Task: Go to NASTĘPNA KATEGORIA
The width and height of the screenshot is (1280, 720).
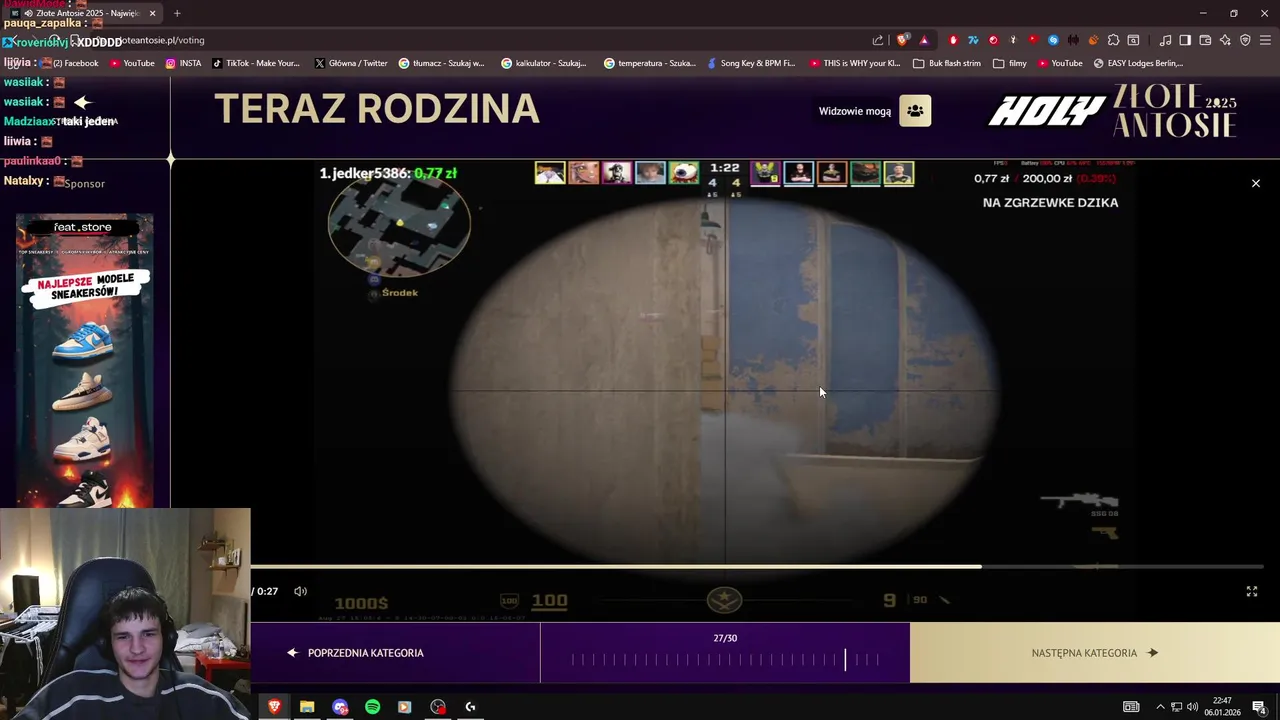Action: point(1094,653)
